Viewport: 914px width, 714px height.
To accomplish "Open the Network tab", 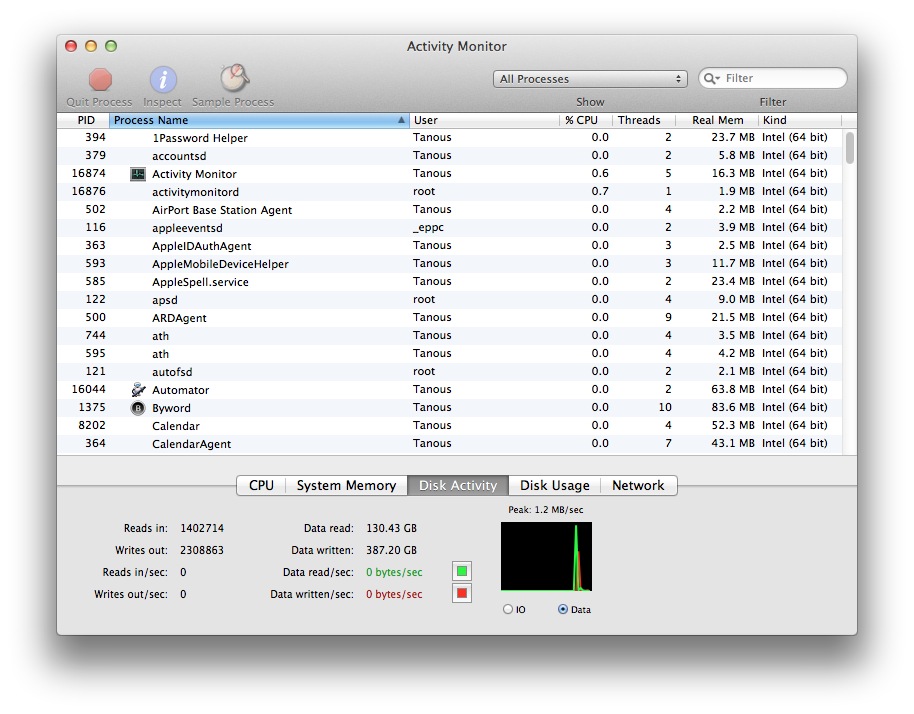I will tap(638, 485).
